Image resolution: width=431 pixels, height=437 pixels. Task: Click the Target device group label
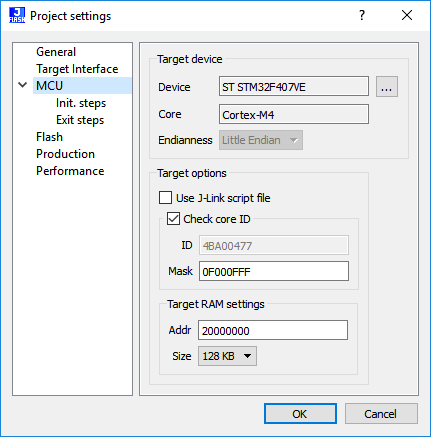190,59
